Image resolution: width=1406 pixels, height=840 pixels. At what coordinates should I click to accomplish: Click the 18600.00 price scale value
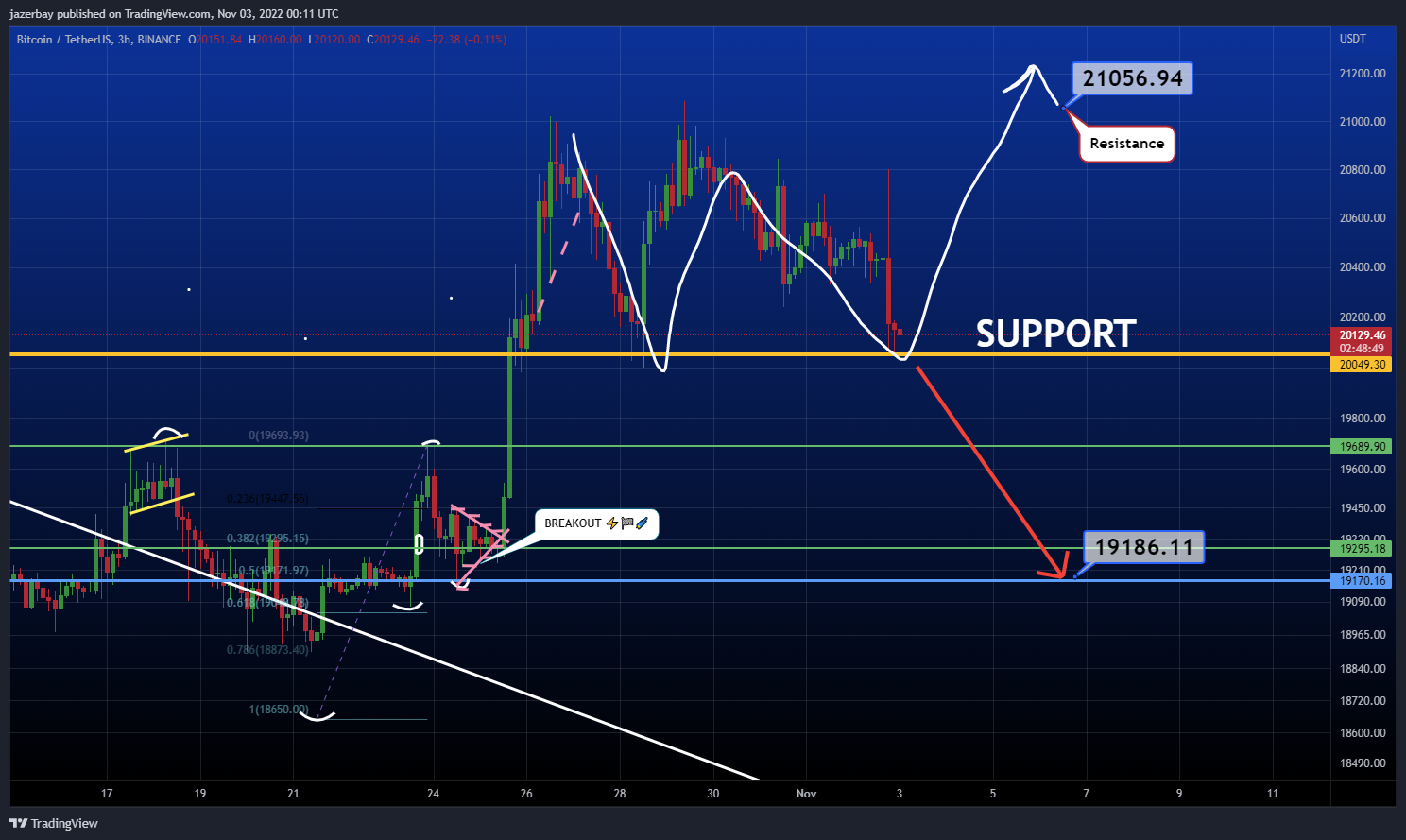point(1363,733)
